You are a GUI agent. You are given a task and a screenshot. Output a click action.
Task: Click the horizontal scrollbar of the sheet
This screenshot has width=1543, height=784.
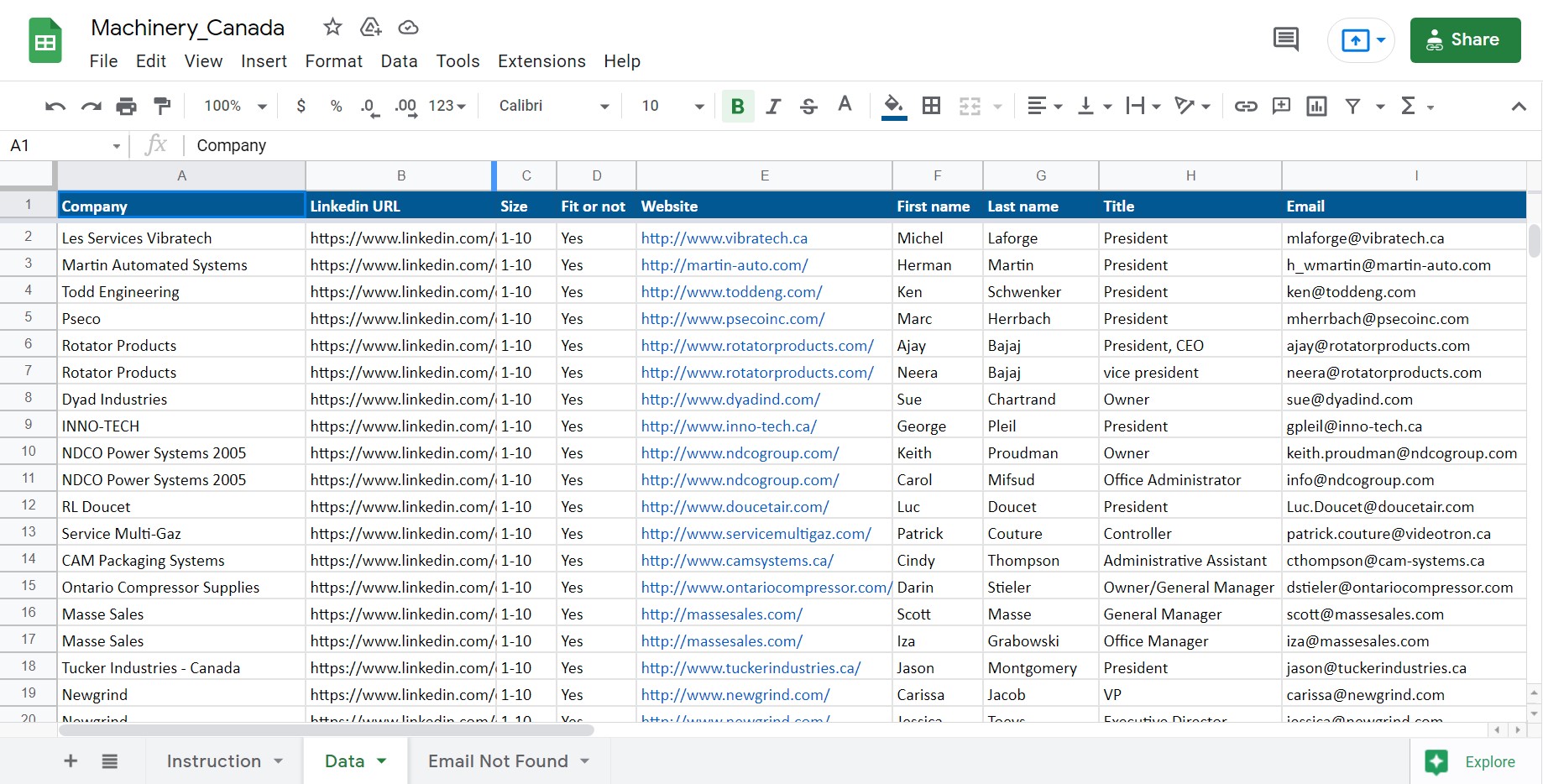coord(326,729)
